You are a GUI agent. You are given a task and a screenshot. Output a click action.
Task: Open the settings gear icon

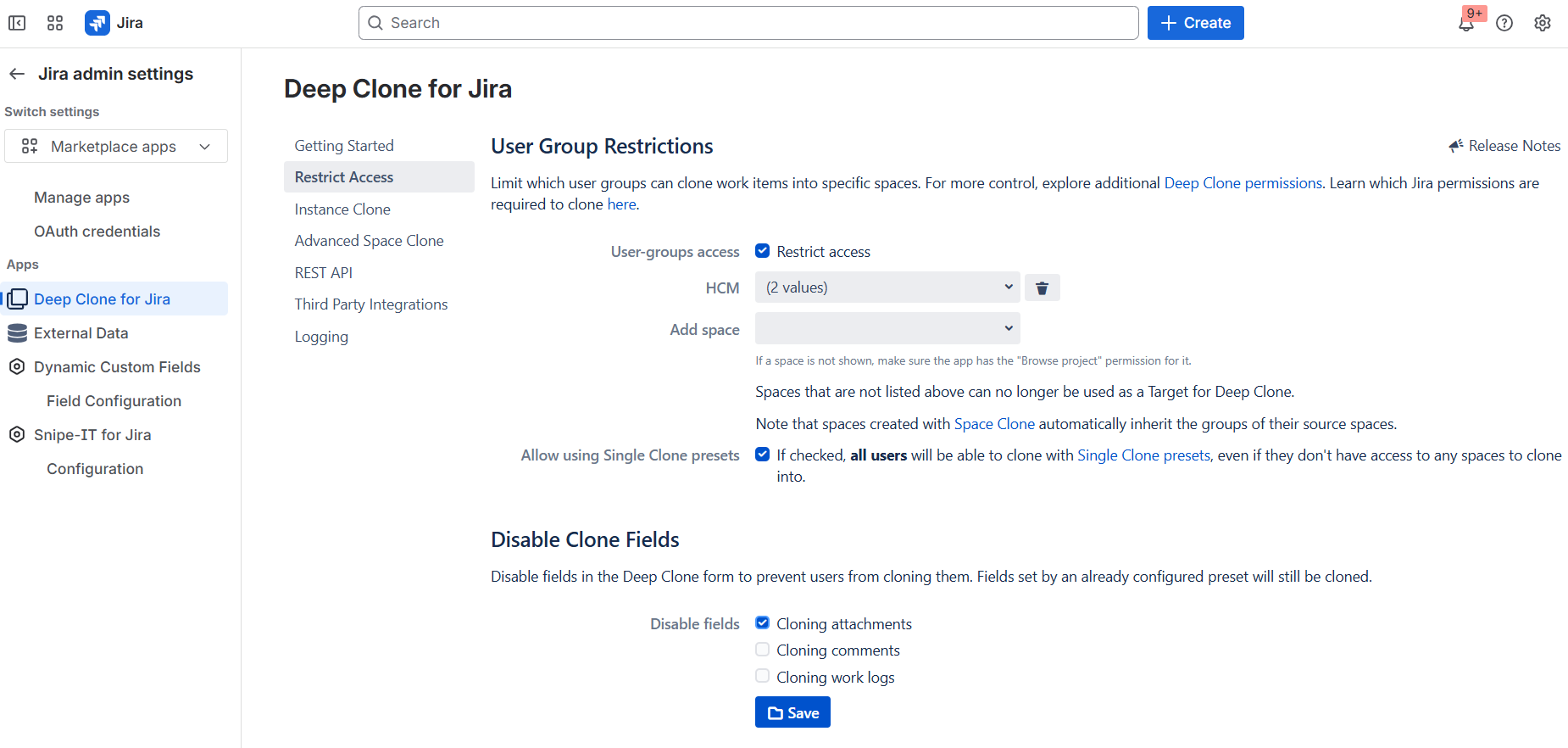point(1543,23)
